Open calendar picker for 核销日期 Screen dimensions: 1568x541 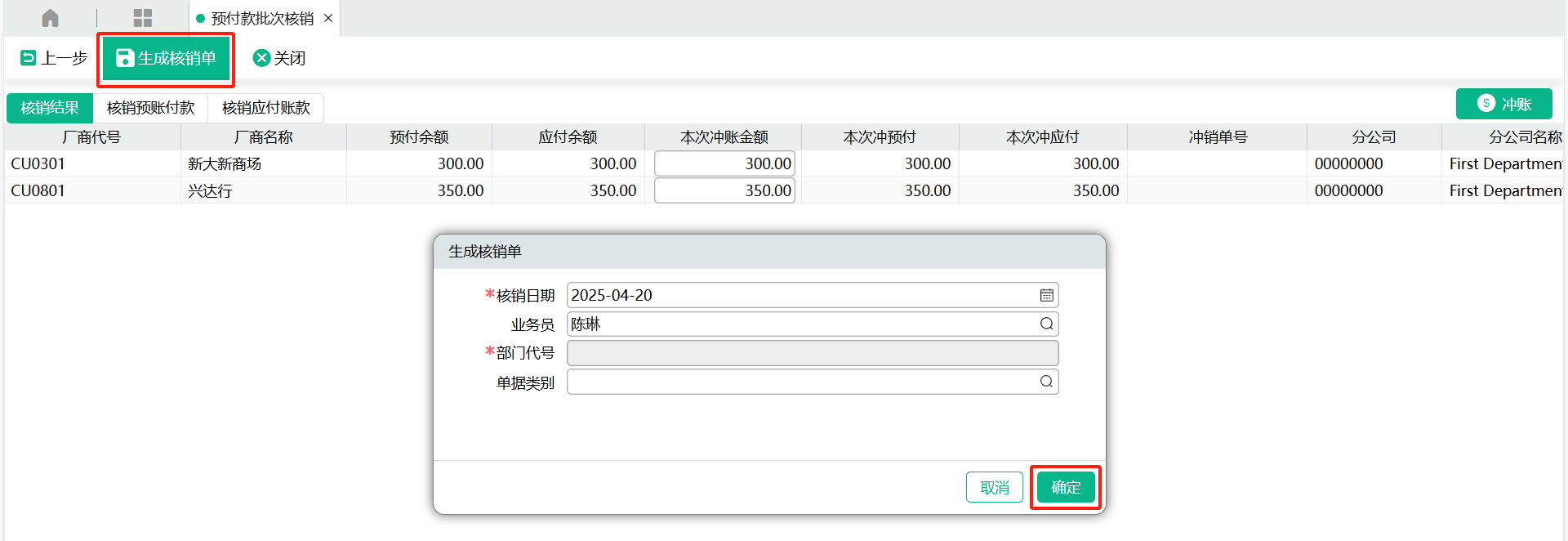point(1046,295)
